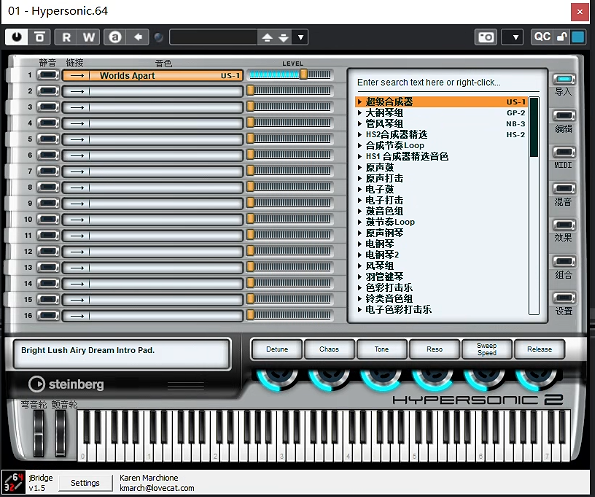Open the 设置 setup page
This screenshot has height=497, width=595.
click(x=564, y=298)
